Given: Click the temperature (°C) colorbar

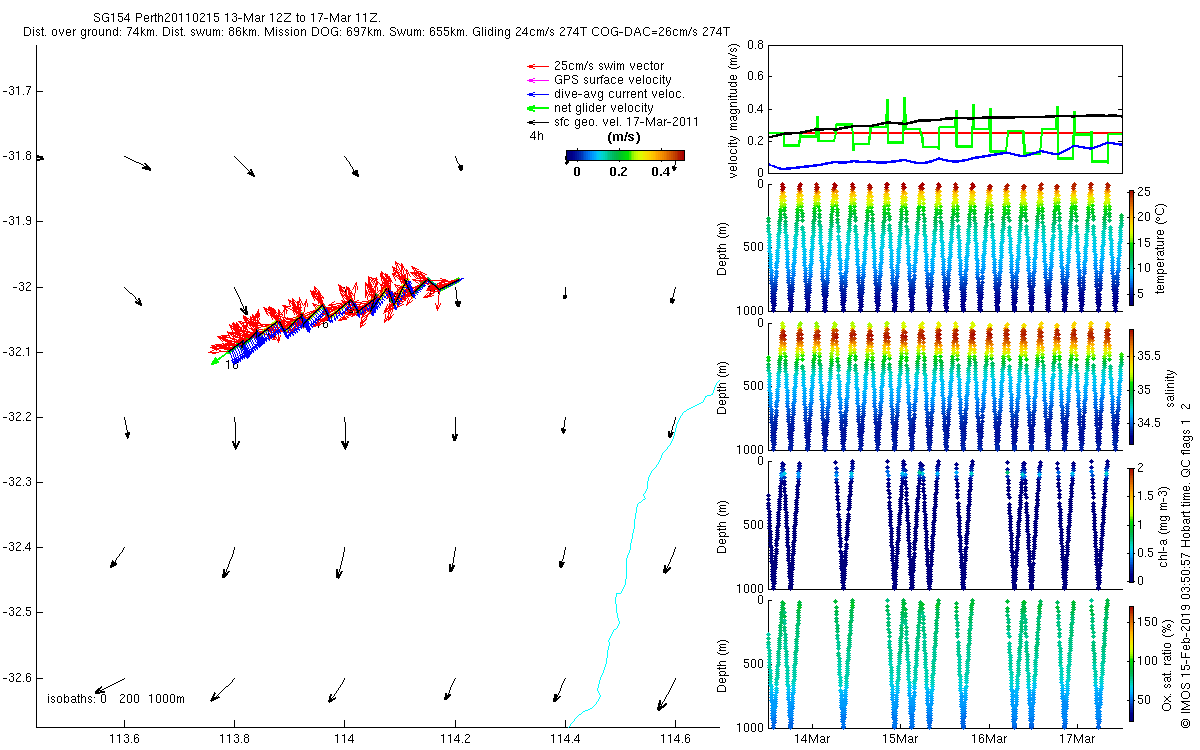Looking at the screenshot, I should point(1131,247).
